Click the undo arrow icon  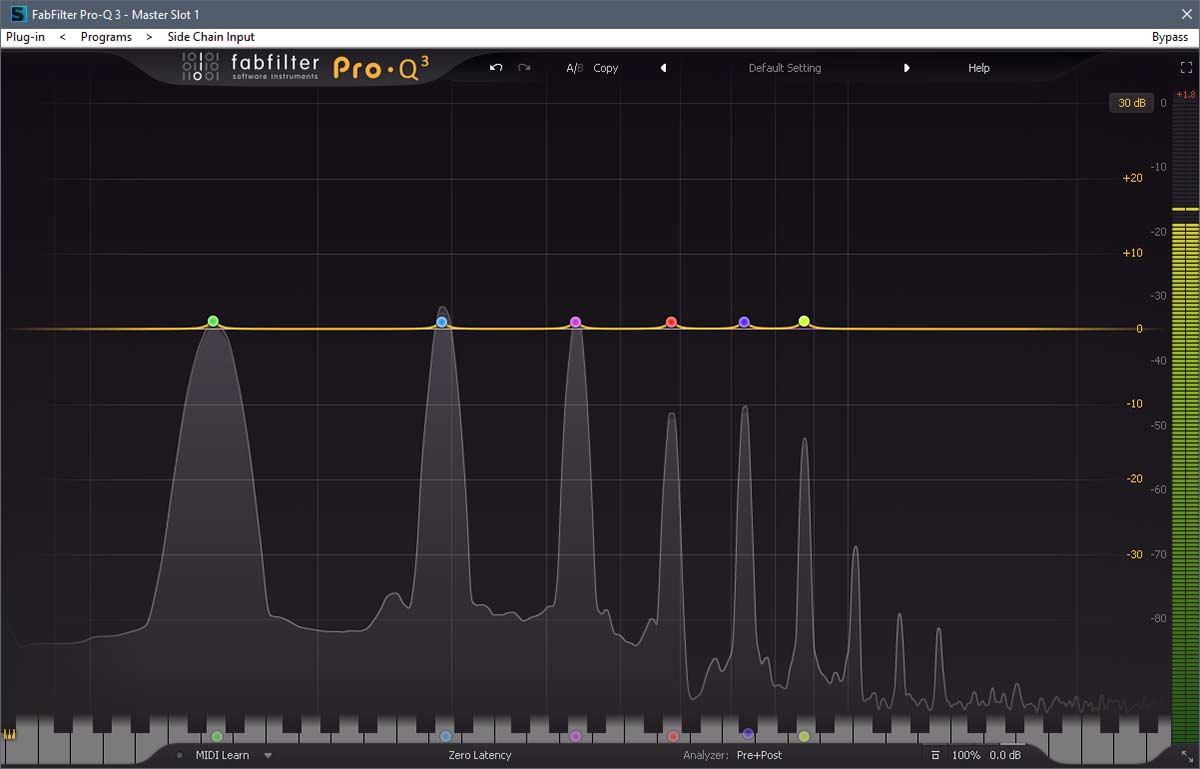tap(496, 68)
